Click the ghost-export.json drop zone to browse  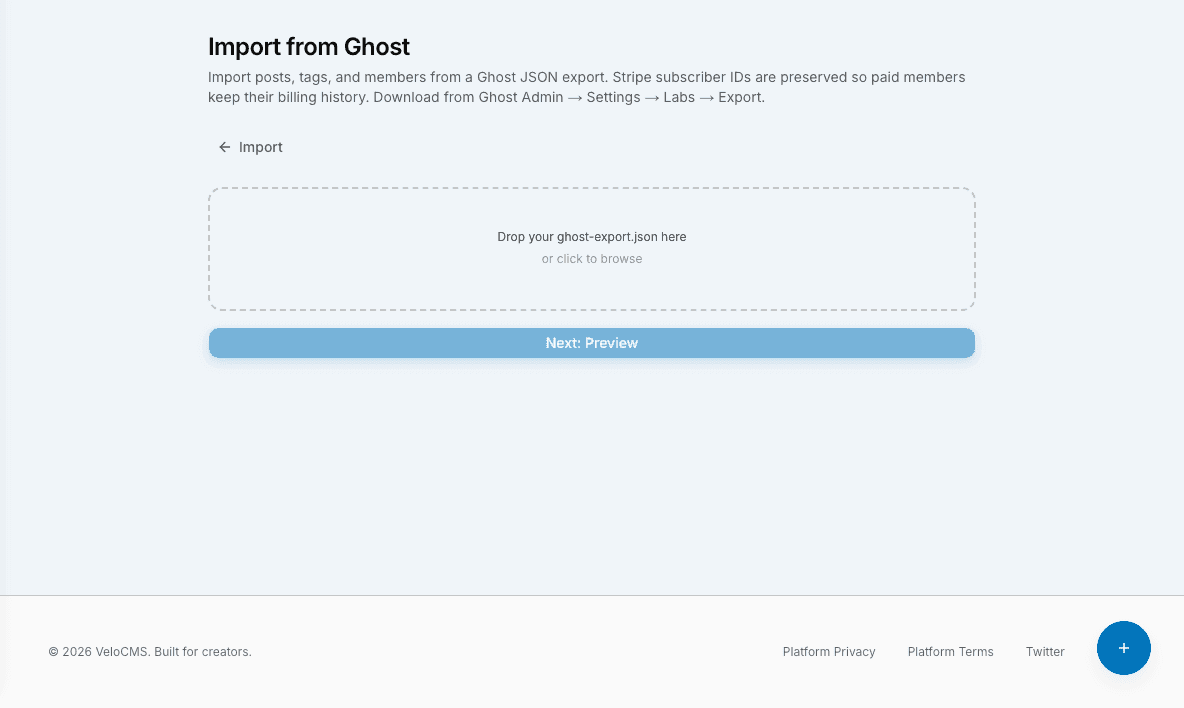pos(591,249)
